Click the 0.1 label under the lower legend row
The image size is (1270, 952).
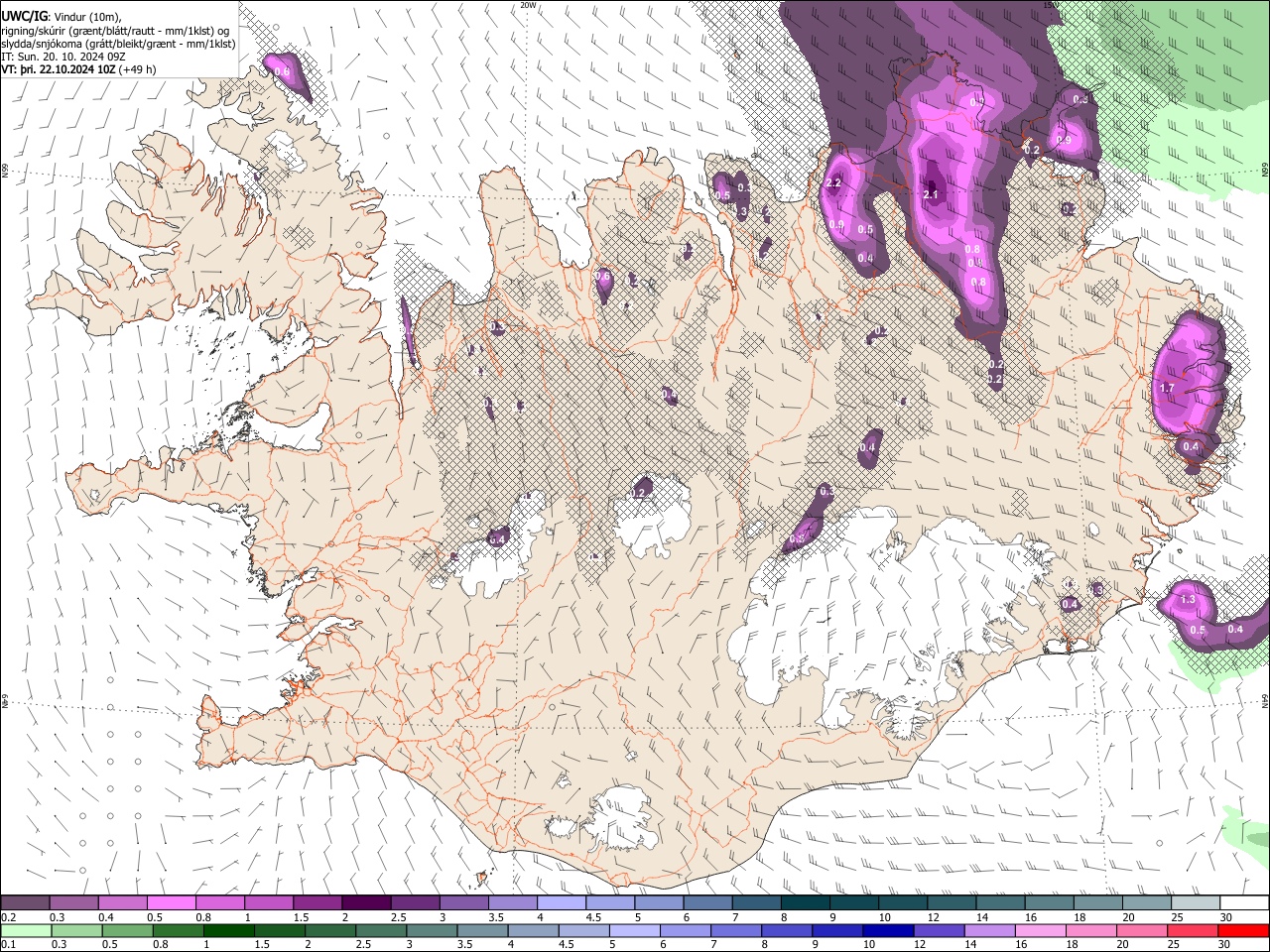8,945
